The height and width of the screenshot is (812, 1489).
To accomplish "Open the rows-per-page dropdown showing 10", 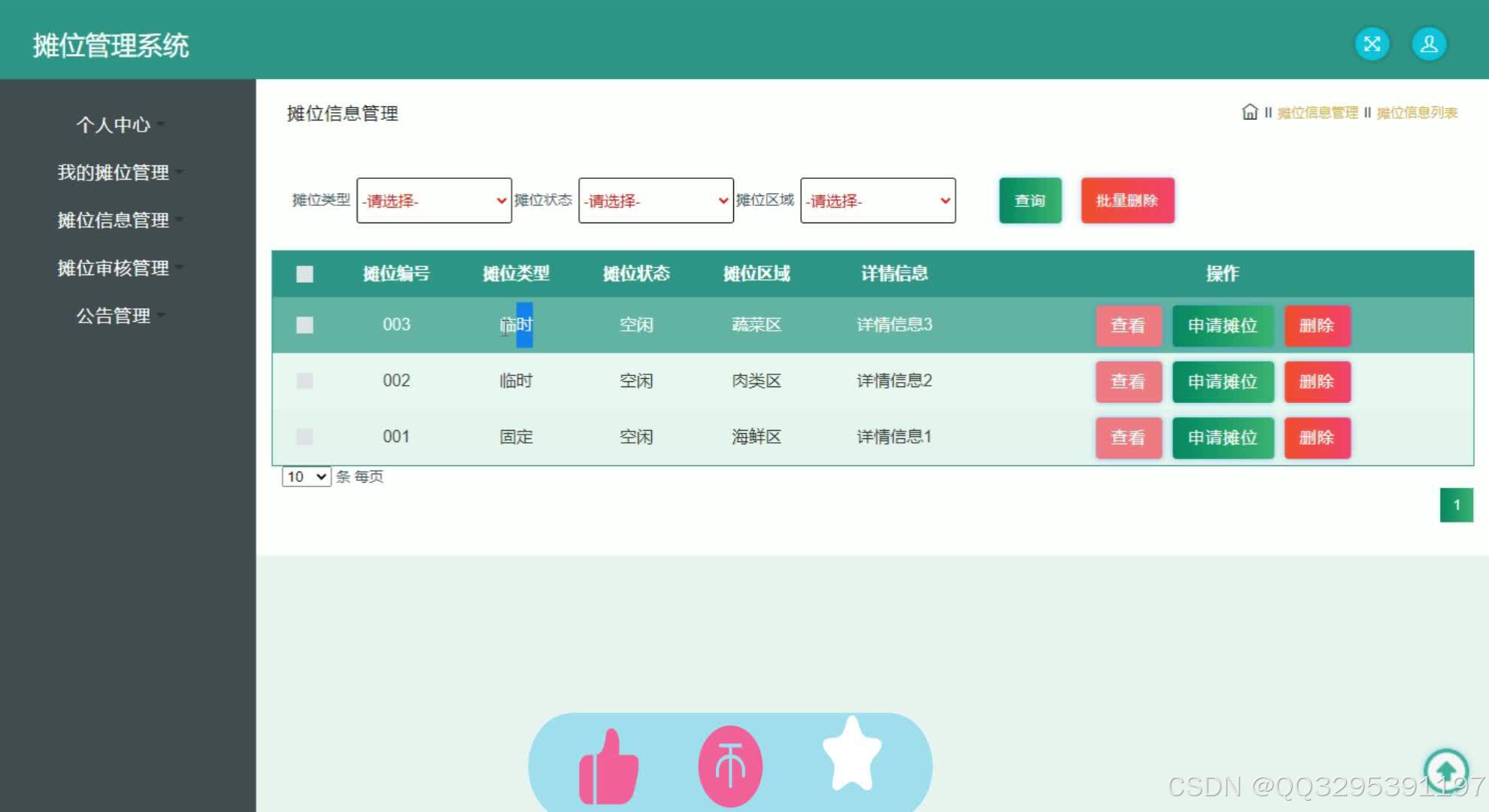I will click(x=306, y=477).
